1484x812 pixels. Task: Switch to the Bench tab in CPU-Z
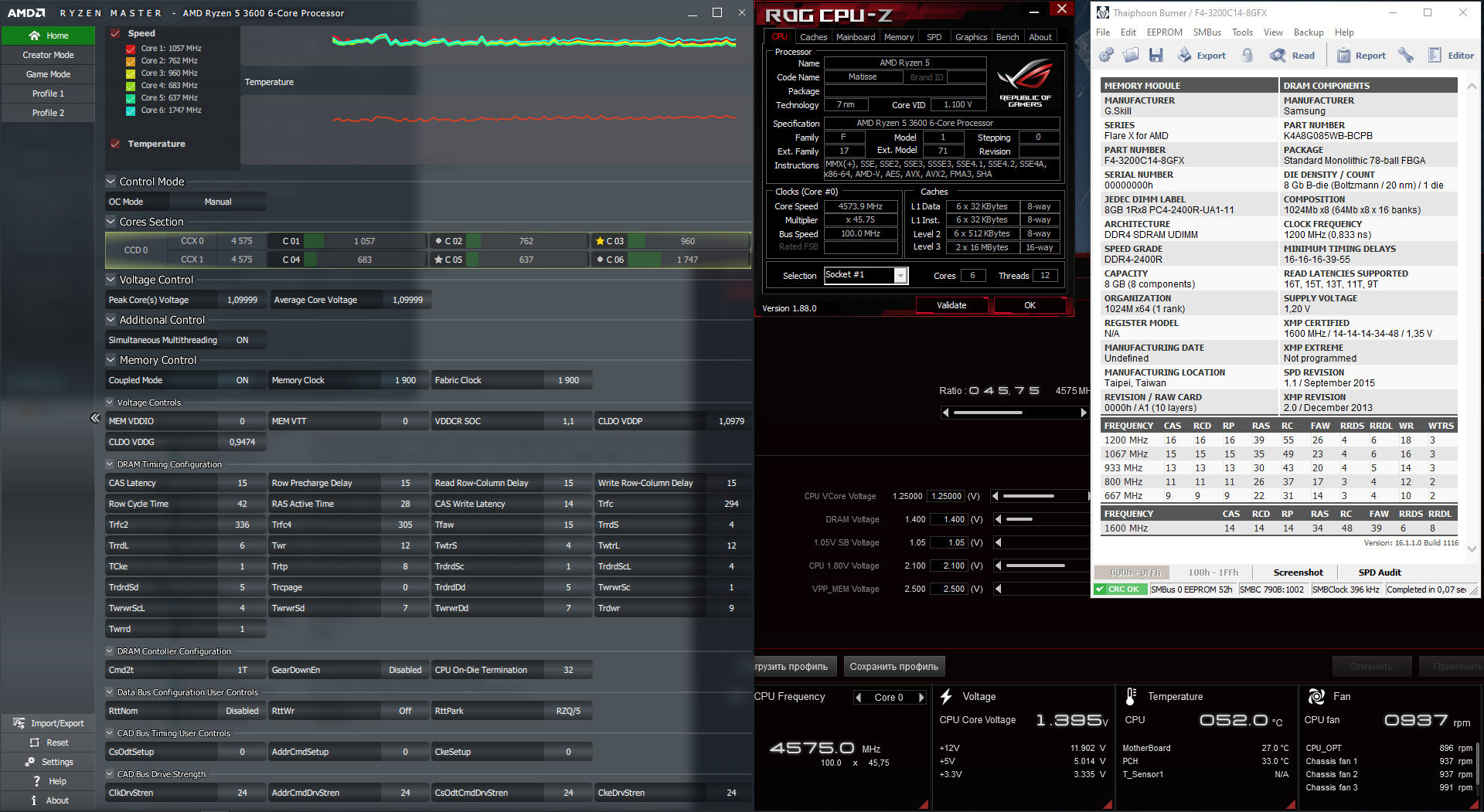tap(1007, 37)
